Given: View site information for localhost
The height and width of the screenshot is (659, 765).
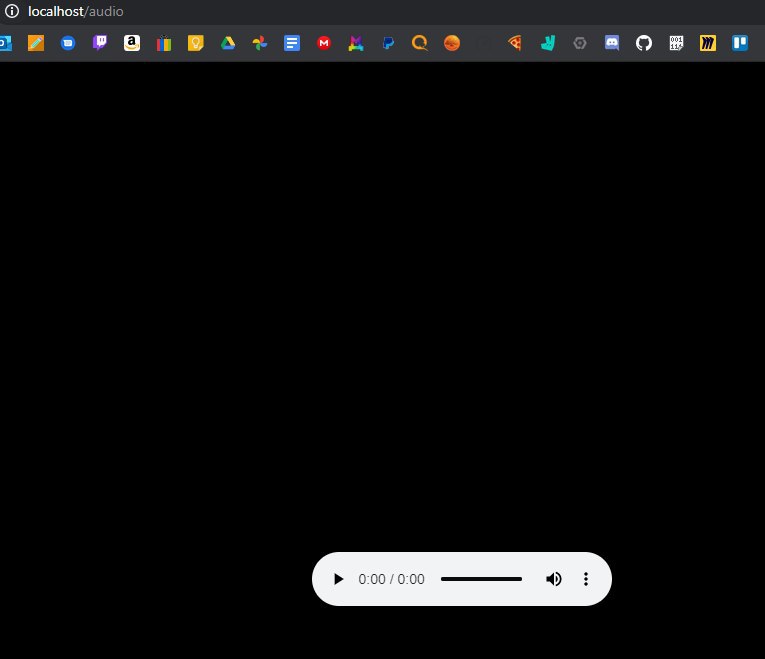Looking at the screenshot, I should pos(12,11).
